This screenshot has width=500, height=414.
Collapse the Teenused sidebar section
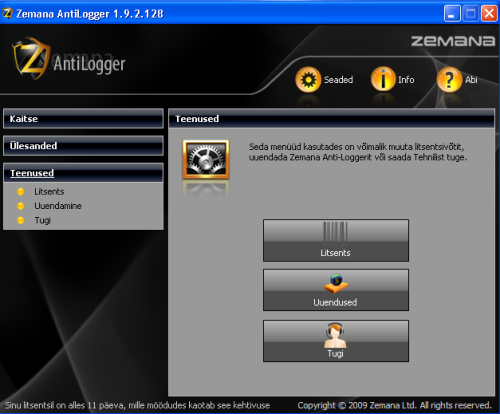pyautogui.click(x=83, y=173)
